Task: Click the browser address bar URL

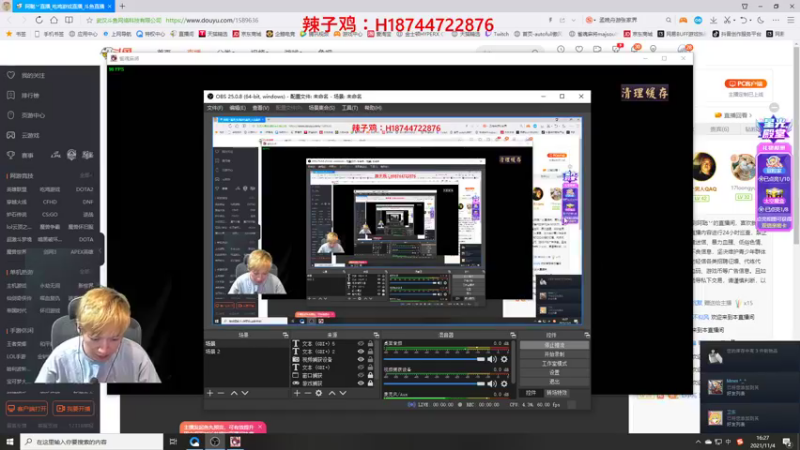Action: pos(212,20)
